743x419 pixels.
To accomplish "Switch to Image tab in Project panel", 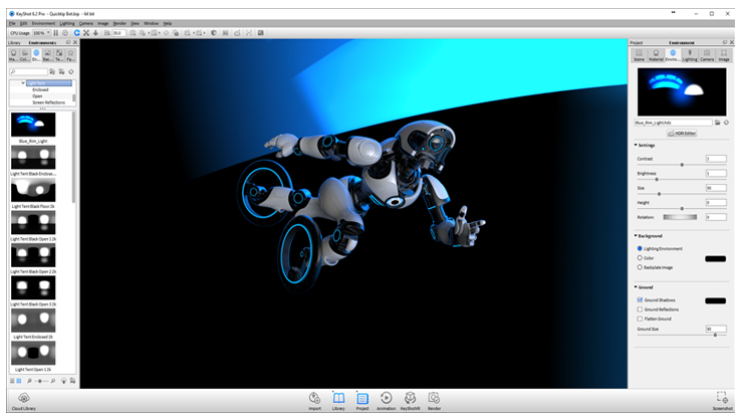I will (724, 55).
